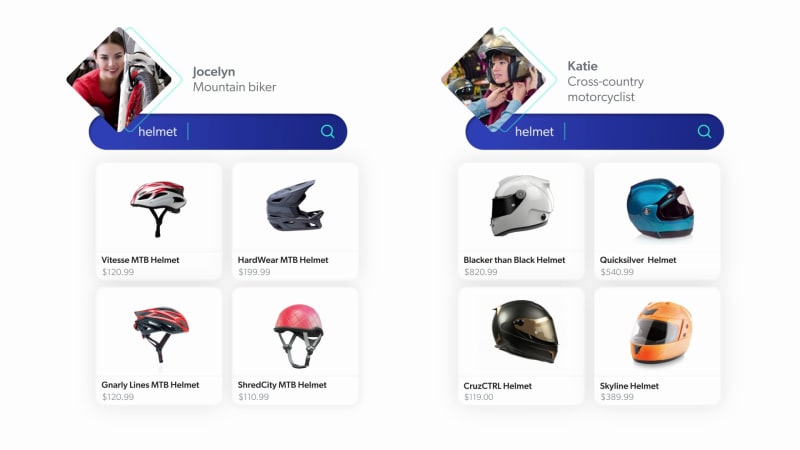Click search icon in Jocelyn's helmet search bar
This screenshot has width=800, height=450.
click(x=328, y=132)
